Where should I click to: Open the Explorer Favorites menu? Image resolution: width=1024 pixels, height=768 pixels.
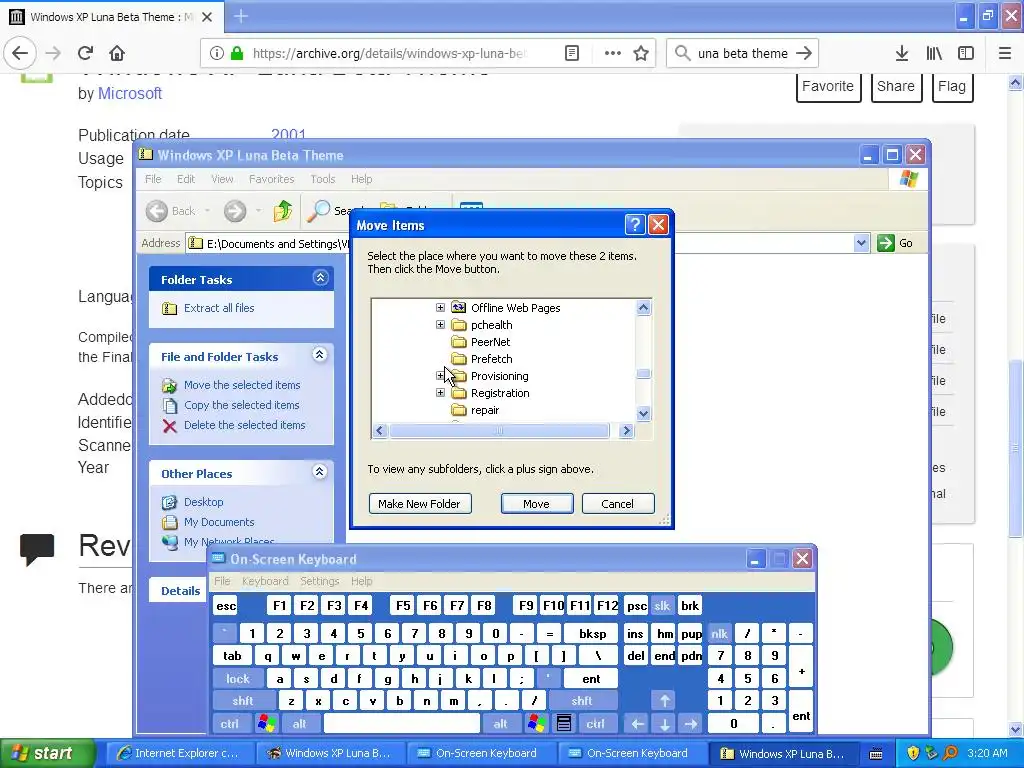(x=271, y=179)
